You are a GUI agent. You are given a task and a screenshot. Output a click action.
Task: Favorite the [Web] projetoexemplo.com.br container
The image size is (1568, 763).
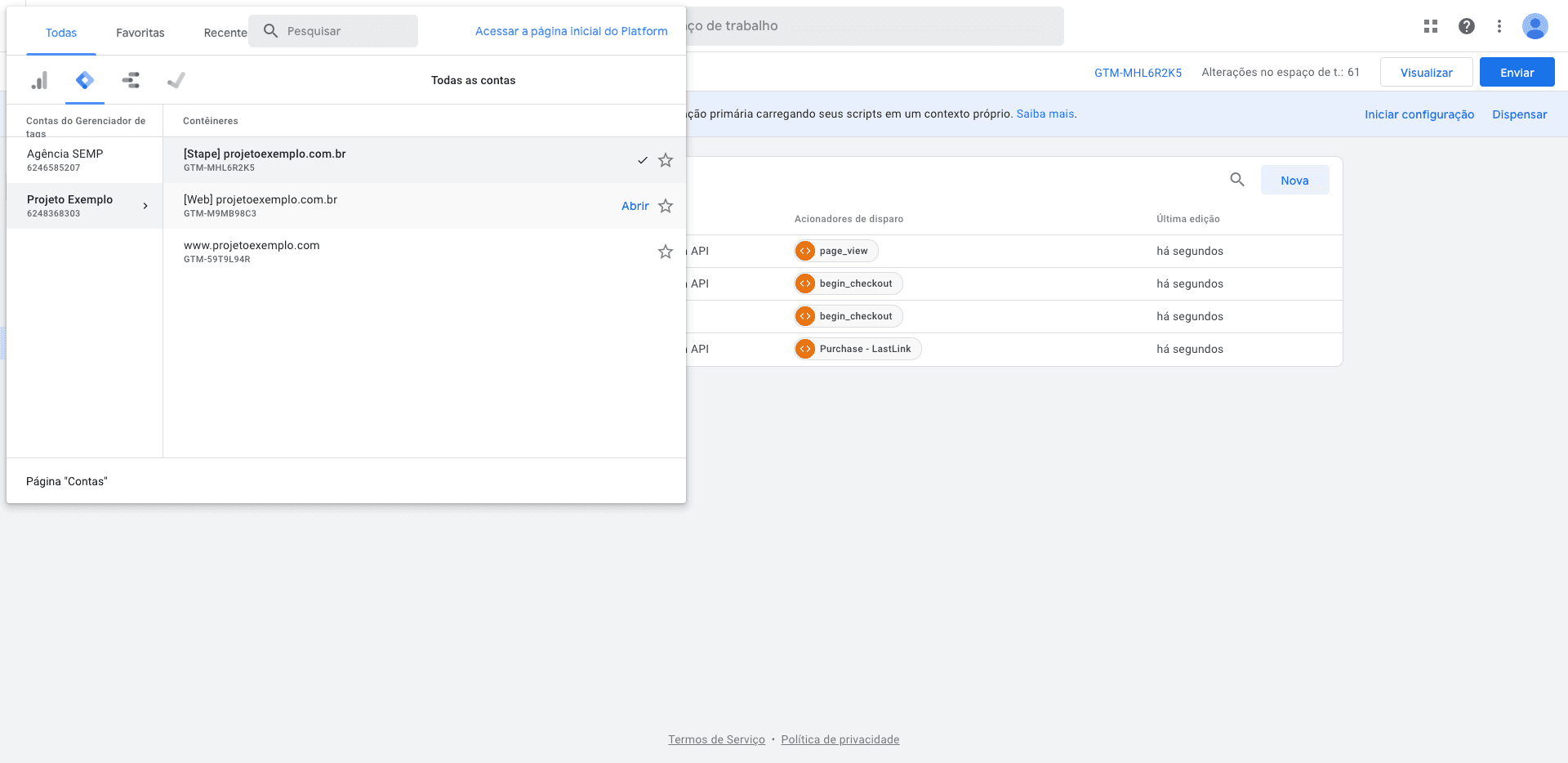pyautogui.click(x=666, y=206)
